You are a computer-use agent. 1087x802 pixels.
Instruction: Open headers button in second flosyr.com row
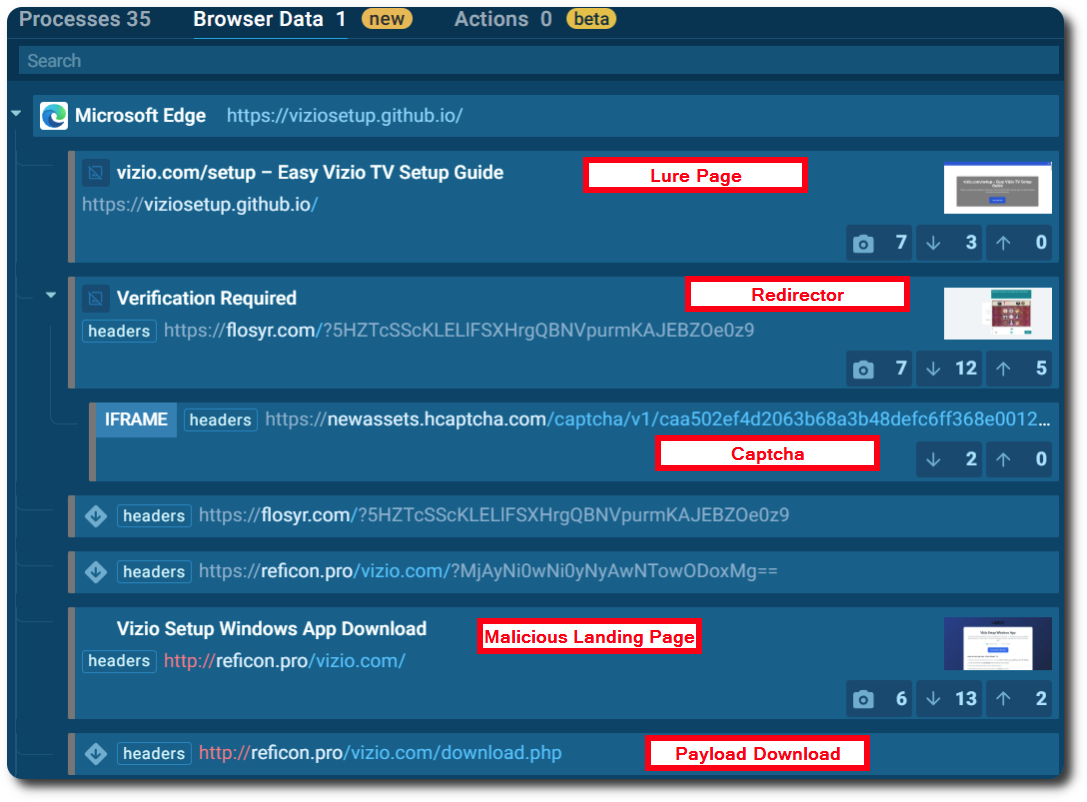coord(154,516)
